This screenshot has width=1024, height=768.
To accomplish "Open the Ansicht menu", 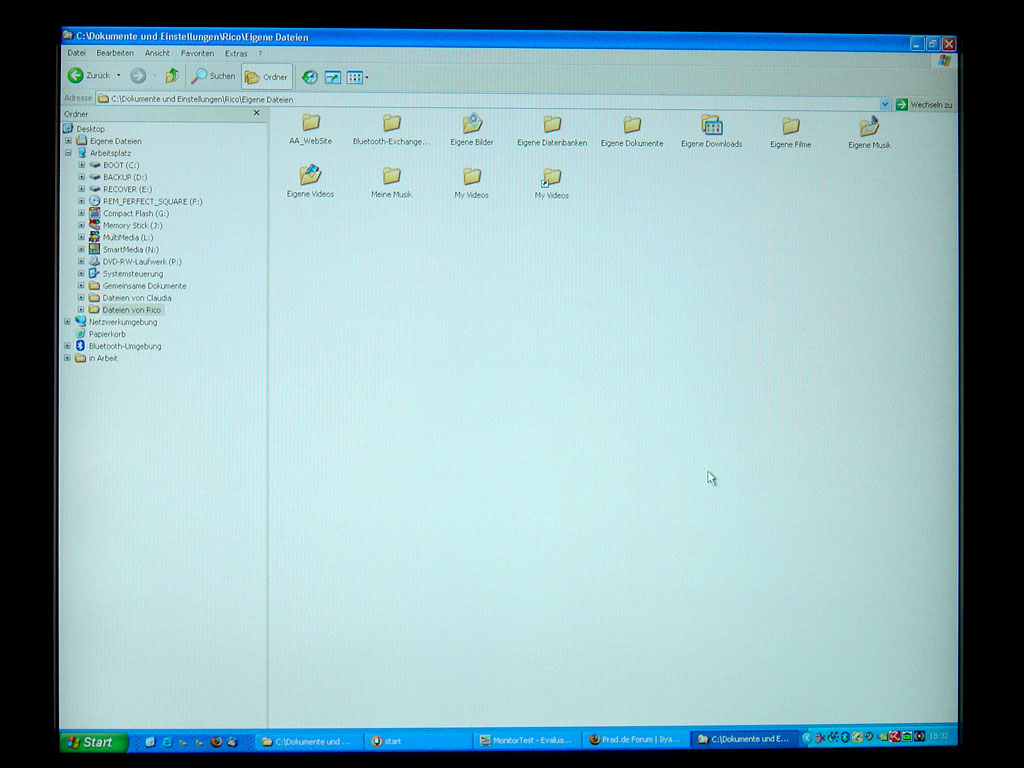I will point(157,53).
